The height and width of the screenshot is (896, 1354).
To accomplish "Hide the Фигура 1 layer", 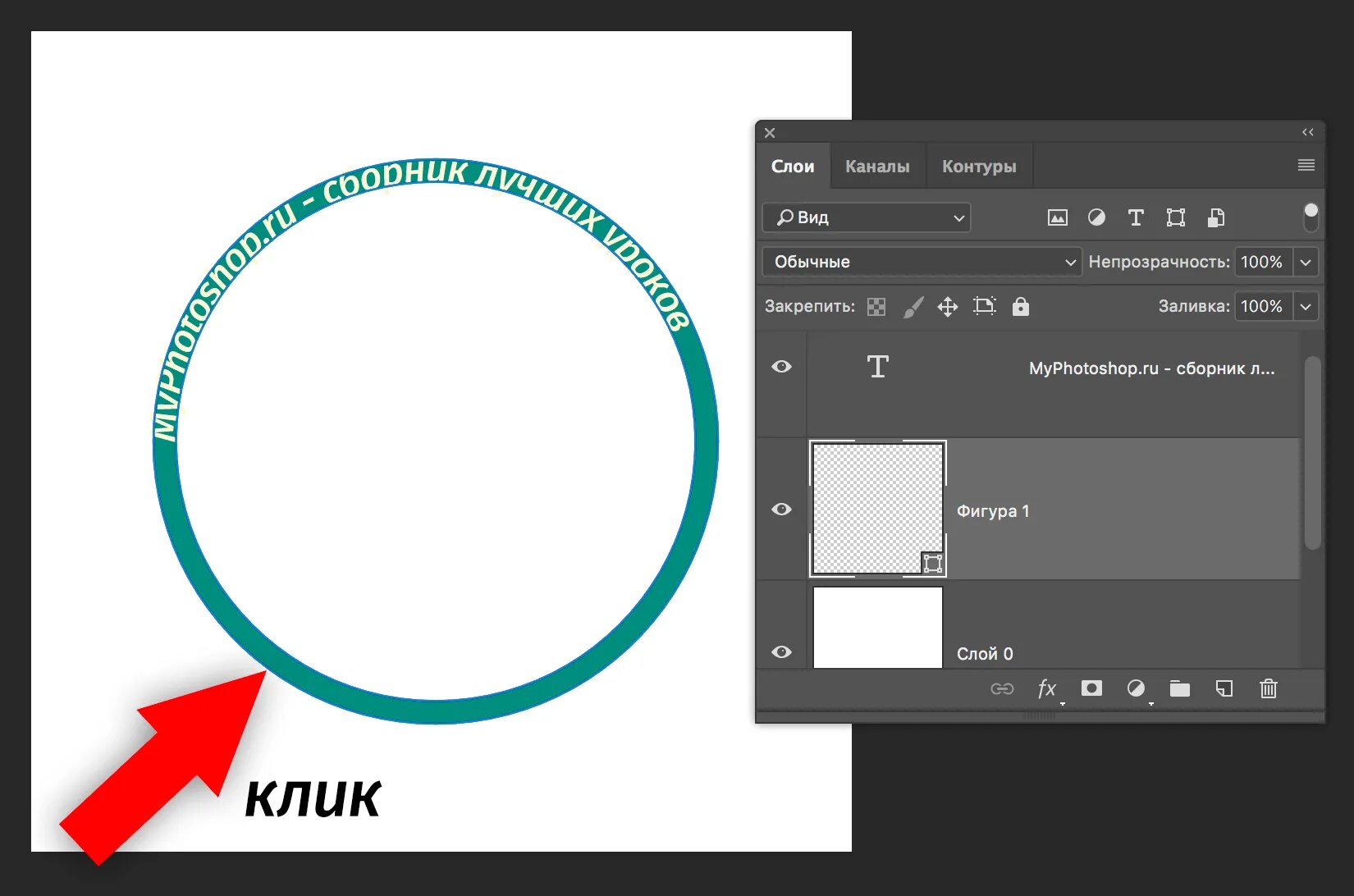I will [x=781, y=510].
